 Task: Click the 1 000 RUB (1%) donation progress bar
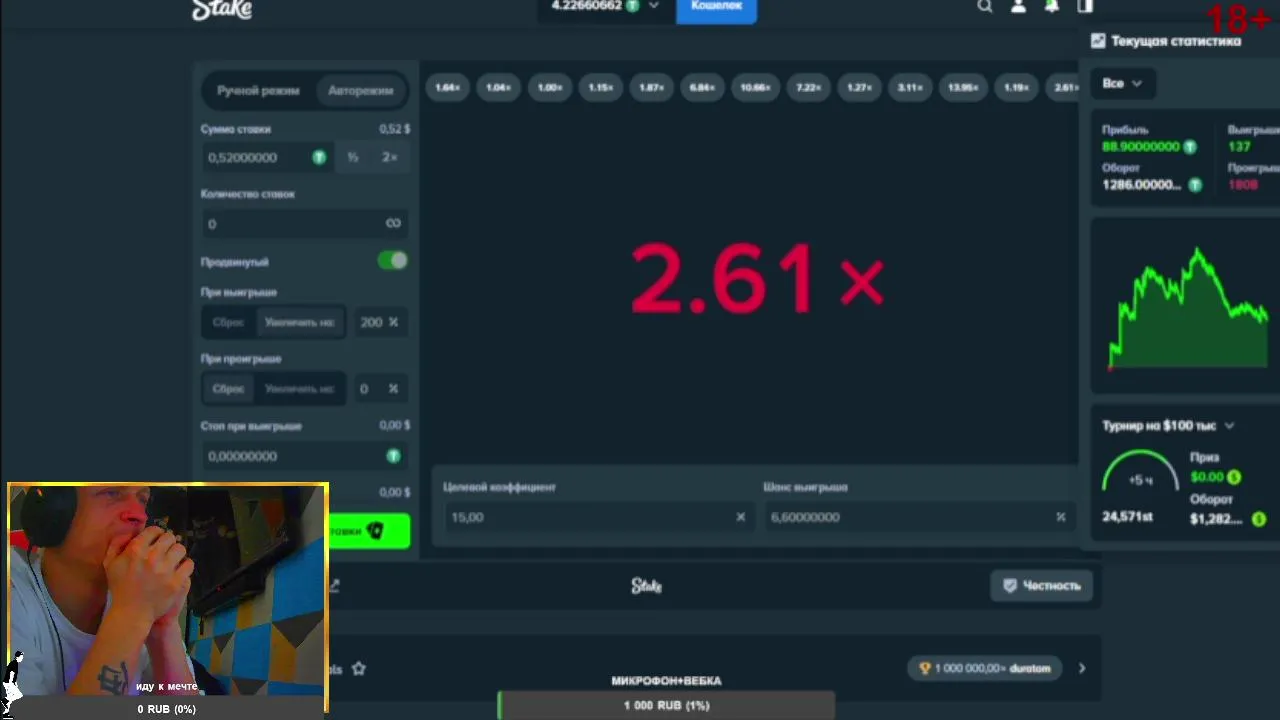tap(666, 705)
